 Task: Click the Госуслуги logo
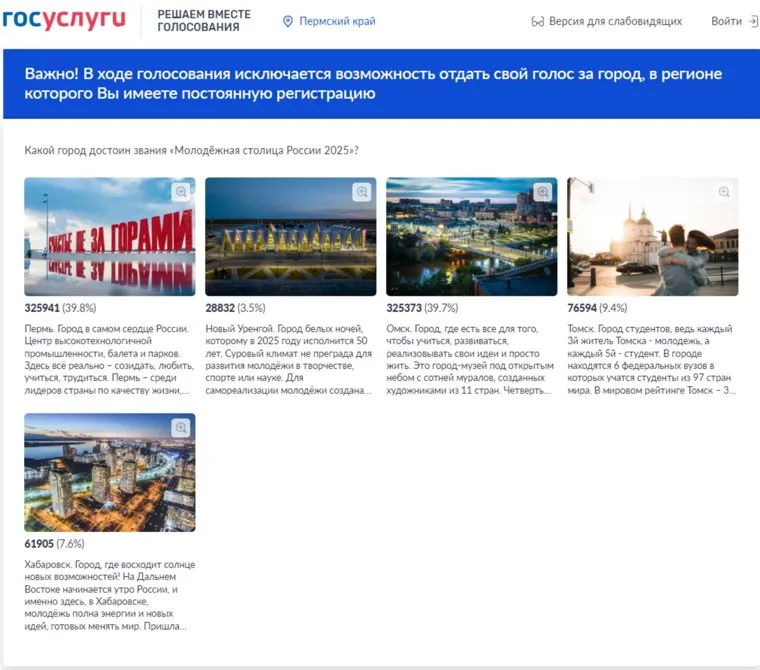click(64, 21)
